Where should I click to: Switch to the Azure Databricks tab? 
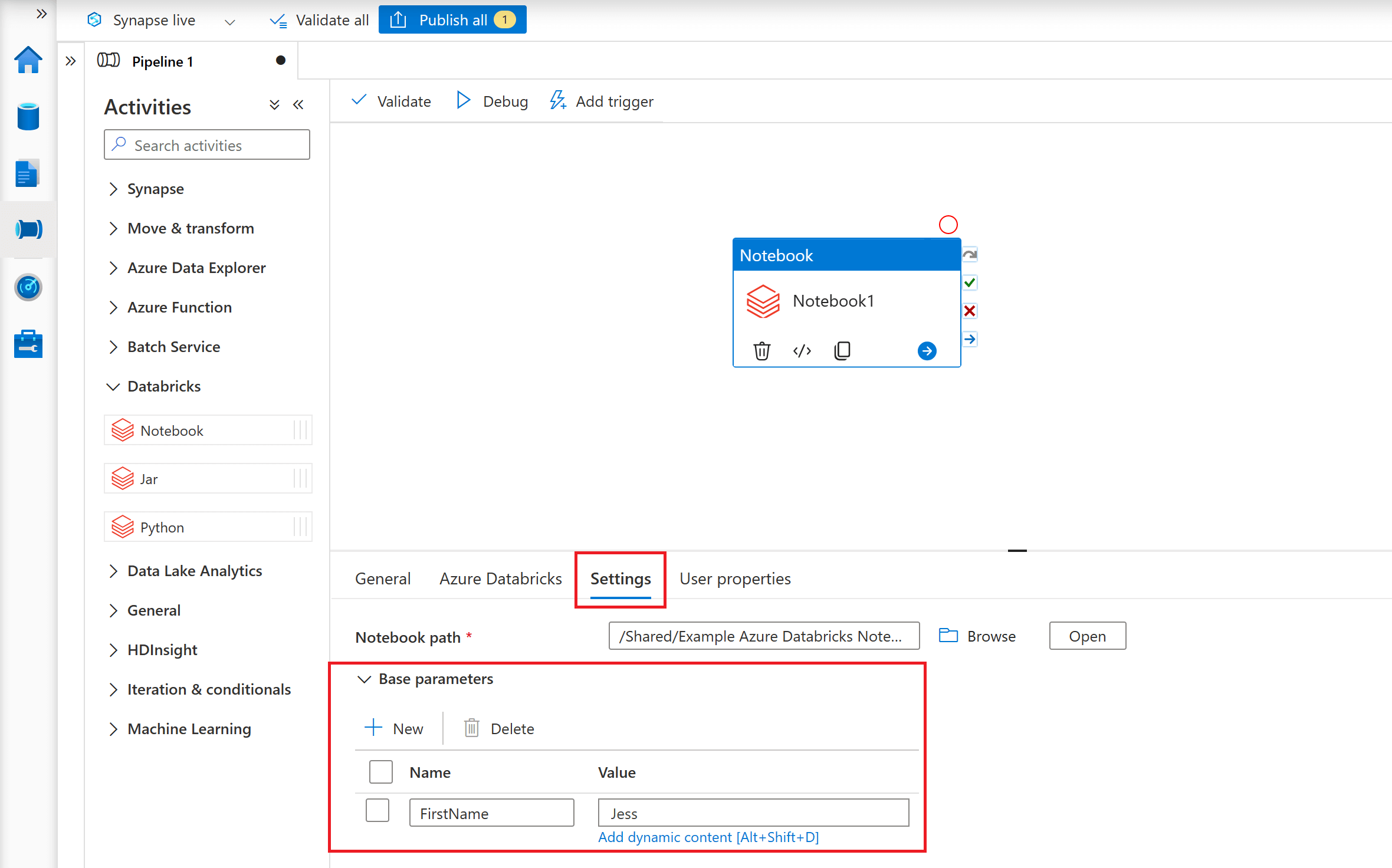501,578
